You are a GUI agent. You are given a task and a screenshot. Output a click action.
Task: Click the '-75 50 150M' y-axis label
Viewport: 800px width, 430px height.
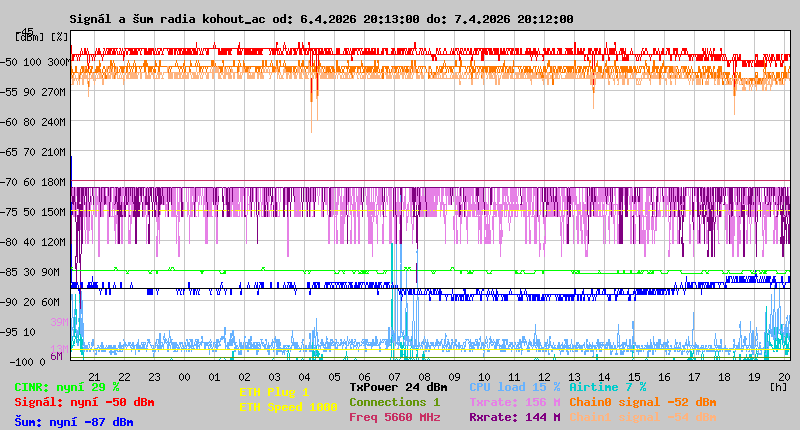tap(33, 212)
